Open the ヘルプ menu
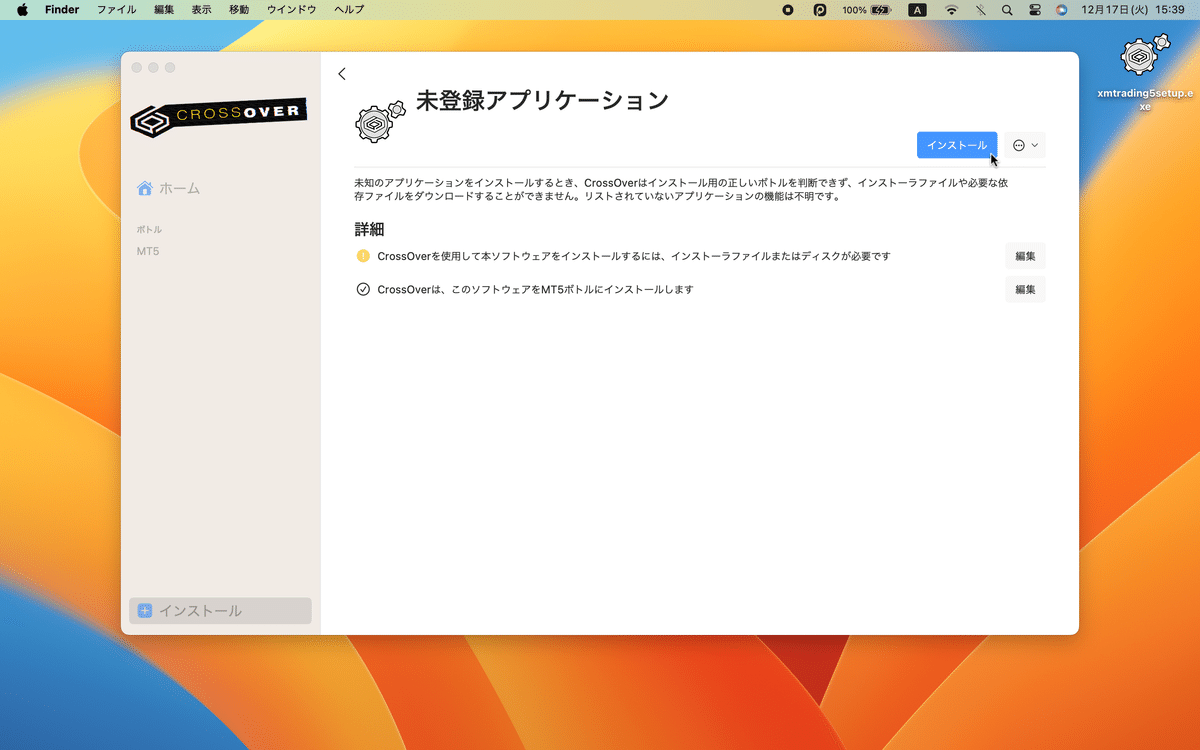 click(349, 10)
